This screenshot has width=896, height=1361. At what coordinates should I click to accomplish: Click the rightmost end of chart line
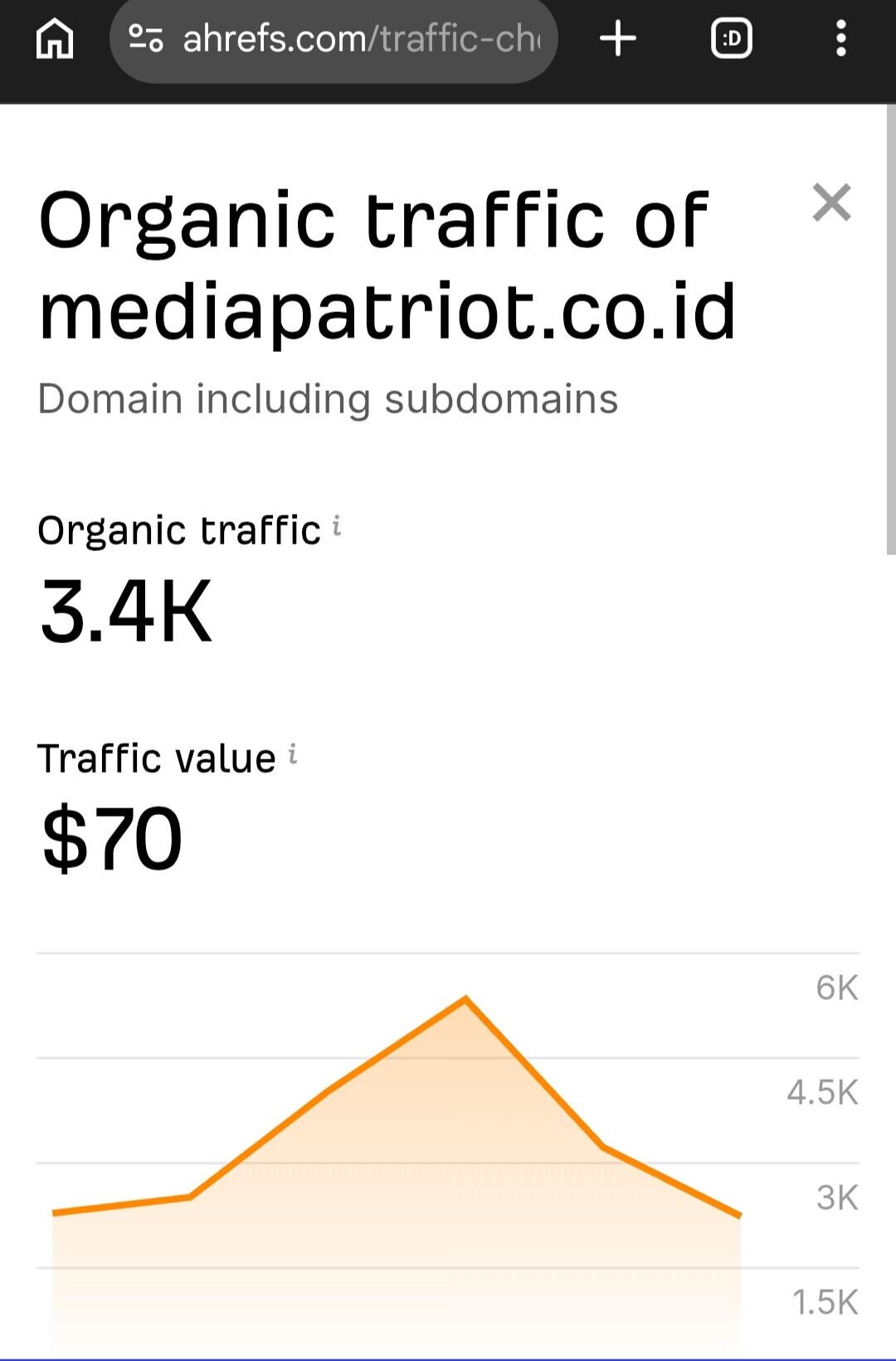point(739,1216)
